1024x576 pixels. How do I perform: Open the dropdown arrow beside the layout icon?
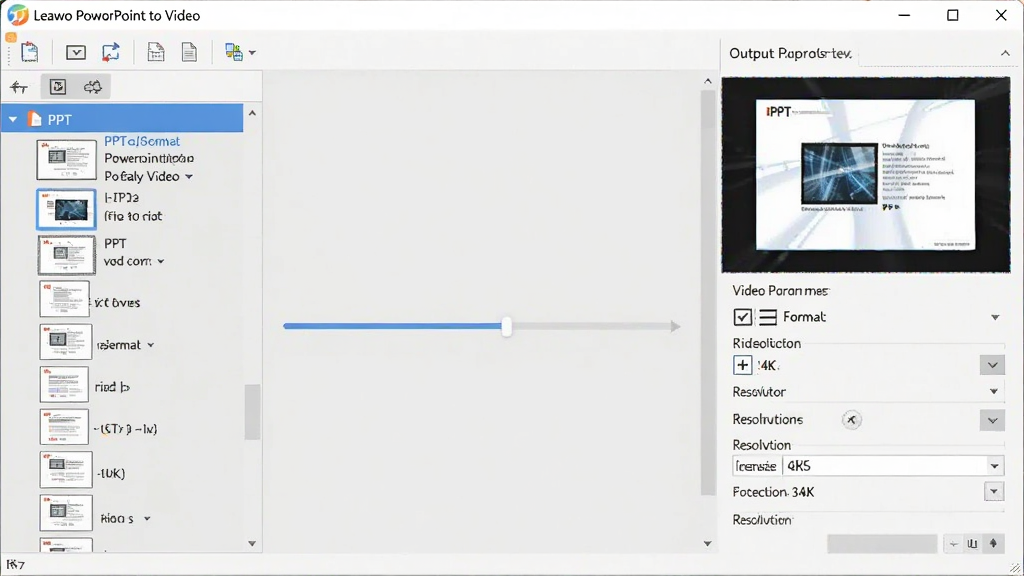tap(253, 53)
